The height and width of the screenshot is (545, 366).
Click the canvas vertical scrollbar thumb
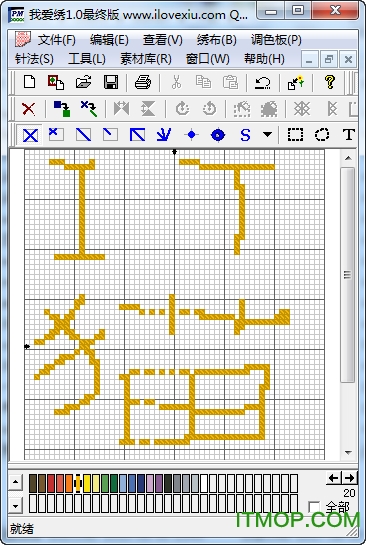point(348,275)
